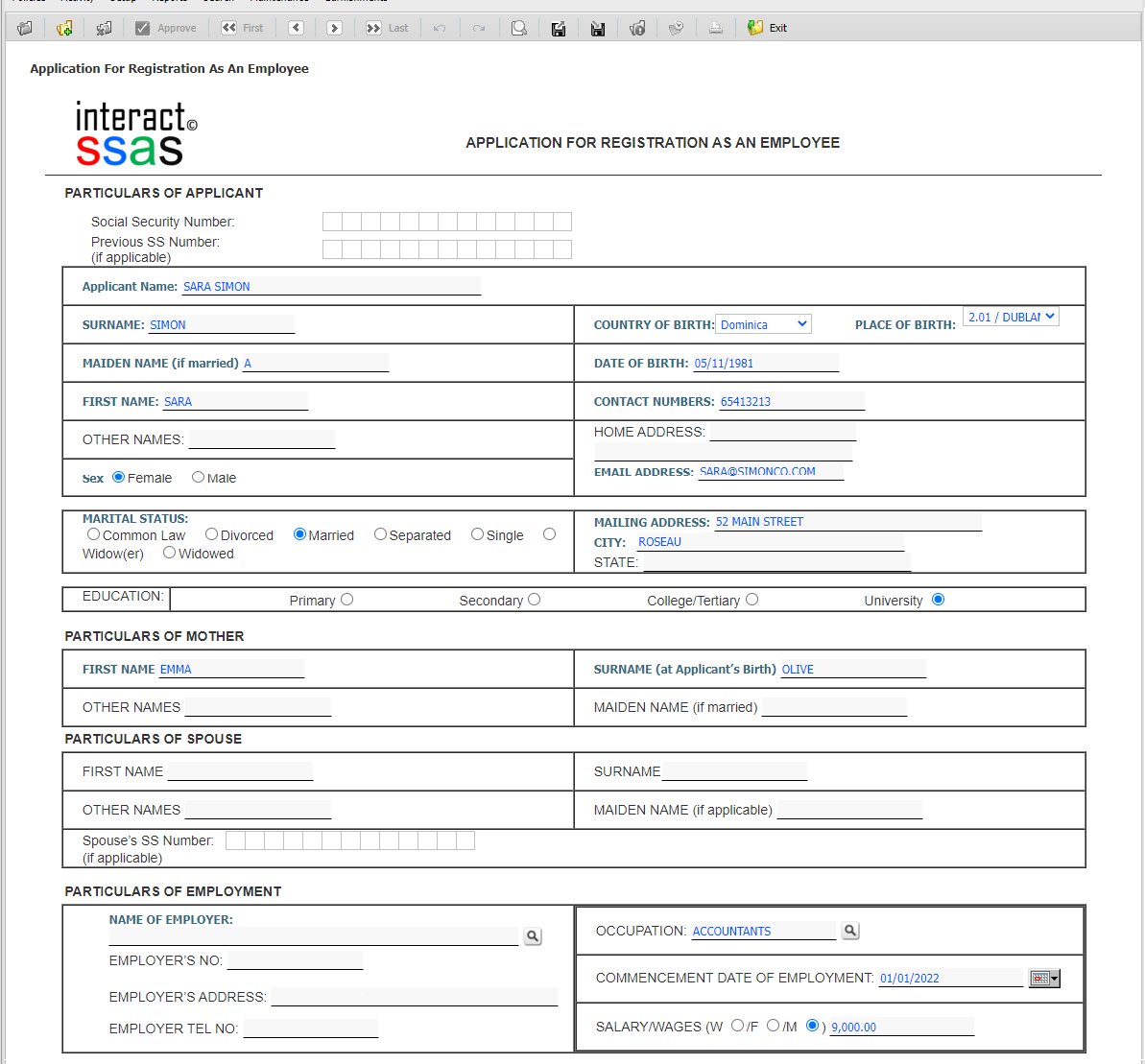This screenshot has height=1064, width=1145.
Task: Jump to the Last record
Action: (x=387, y=28)
